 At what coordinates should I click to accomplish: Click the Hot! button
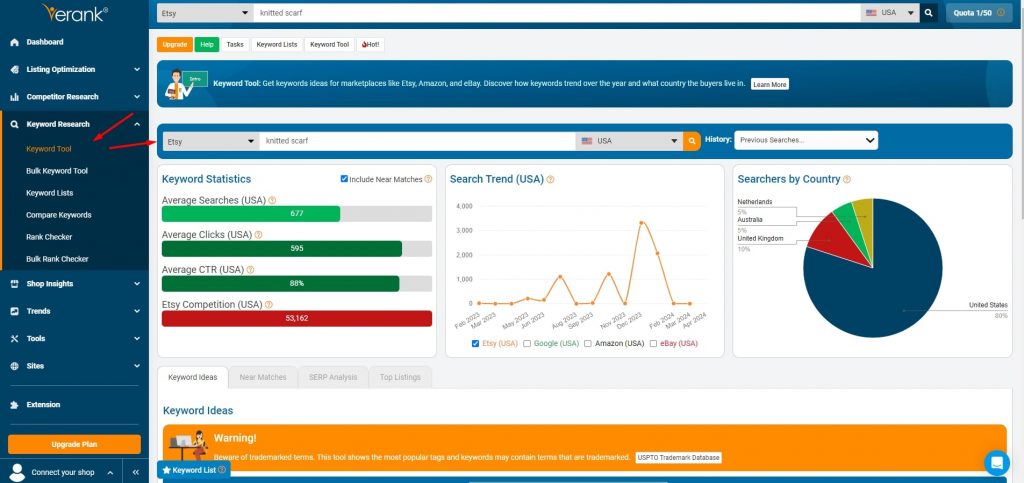[370, 44]
